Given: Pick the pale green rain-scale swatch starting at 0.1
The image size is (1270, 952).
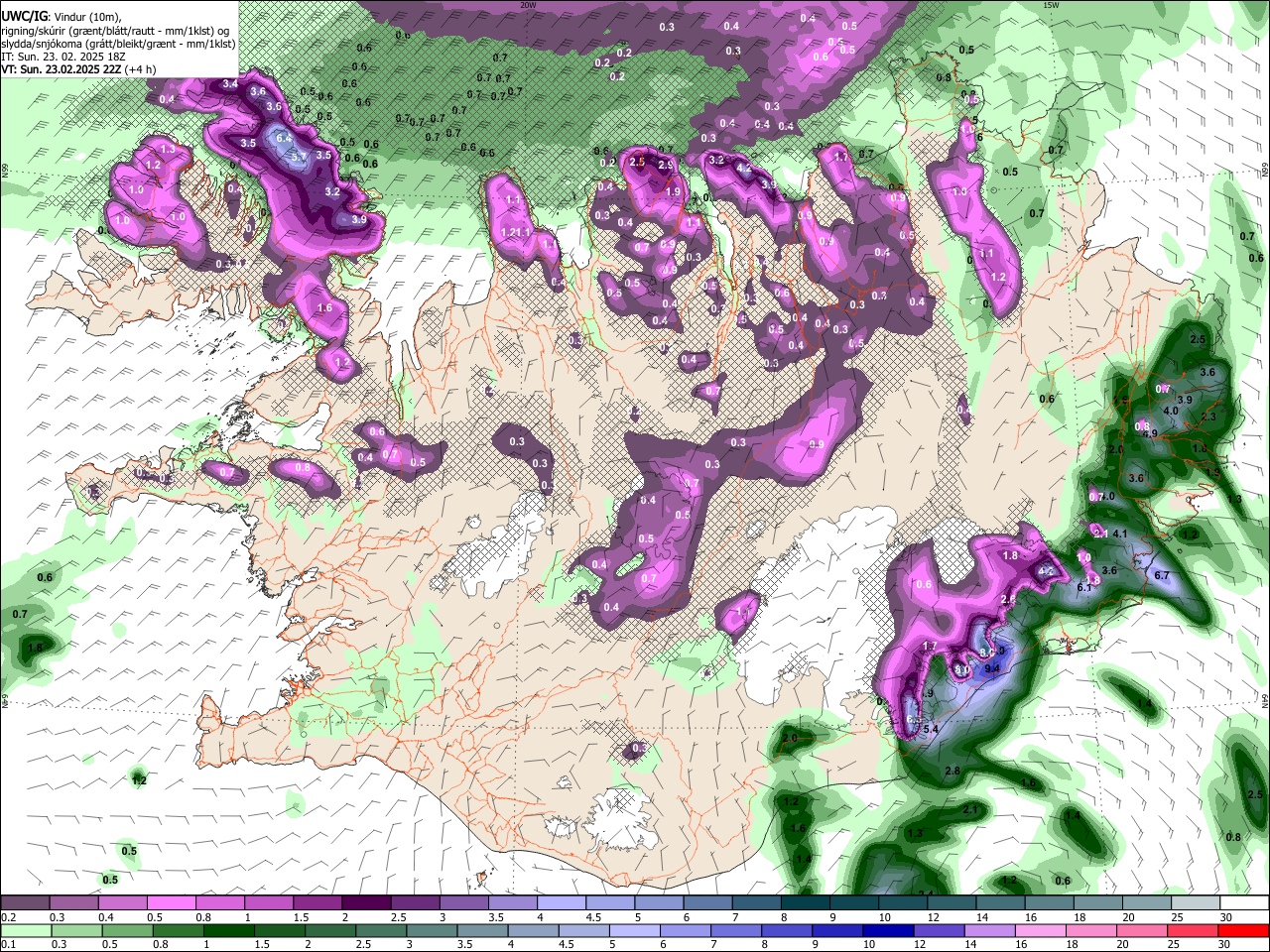Looking at the screenshot, I should (x=25, y=929).
